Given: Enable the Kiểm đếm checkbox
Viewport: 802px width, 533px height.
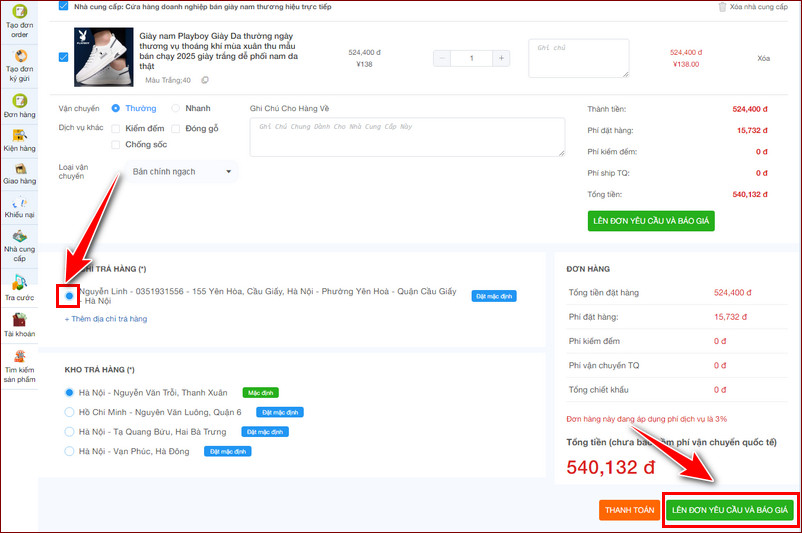Looking at the screenshot, I should (117, 129).
